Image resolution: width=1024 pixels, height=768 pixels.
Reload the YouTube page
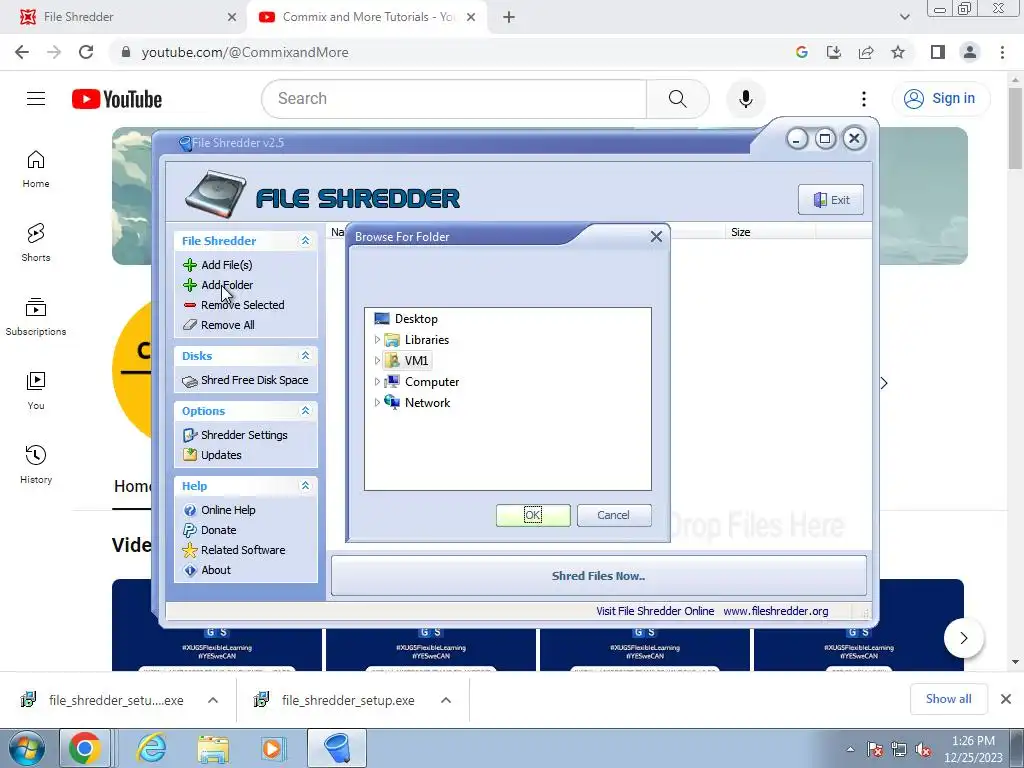point(86,52)
